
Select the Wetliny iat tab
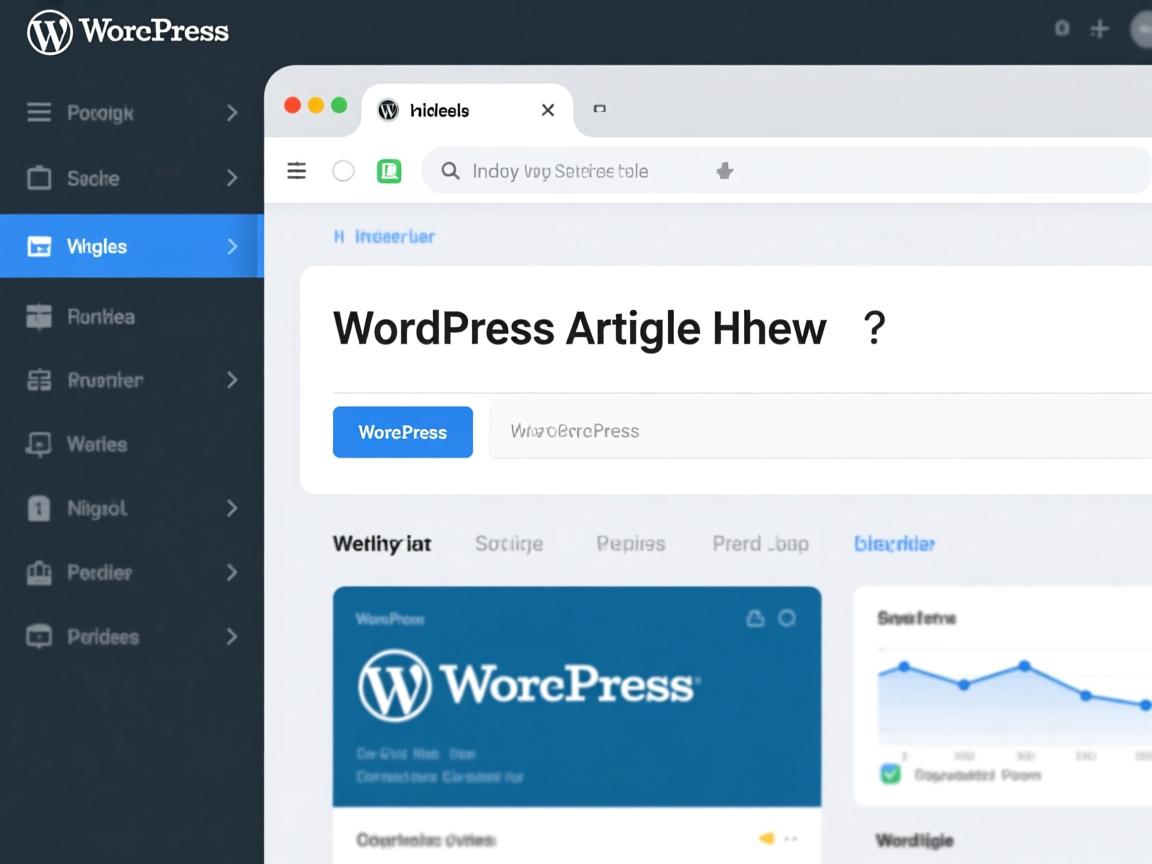pyautogui.click(x=382, y=543)
